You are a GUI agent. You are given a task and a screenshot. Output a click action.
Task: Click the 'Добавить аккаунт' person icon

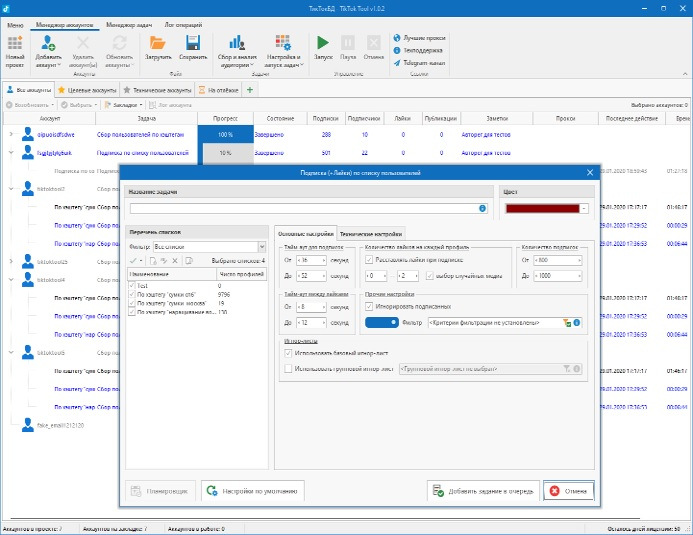tap(48, 43)
